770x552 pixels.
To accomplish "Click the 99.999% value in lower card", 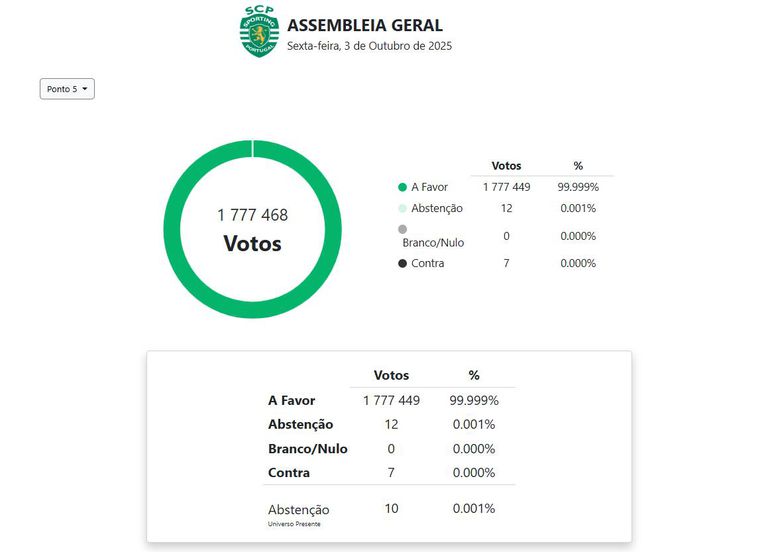I will pos(474,400).
